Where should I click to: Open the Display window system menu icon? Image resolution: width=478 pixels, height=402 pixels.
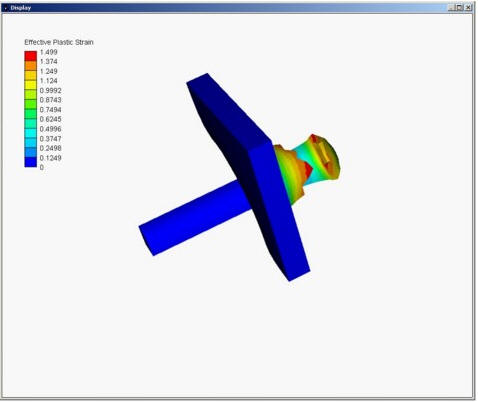coord(5,8)
